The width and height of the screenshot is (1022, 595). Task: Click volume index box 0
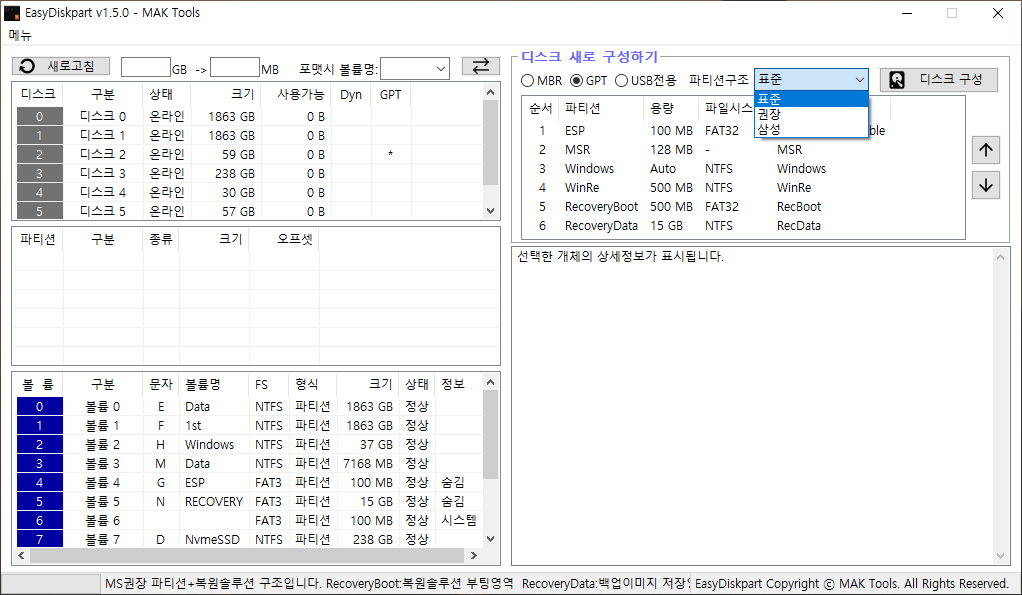tap(40, 407)
